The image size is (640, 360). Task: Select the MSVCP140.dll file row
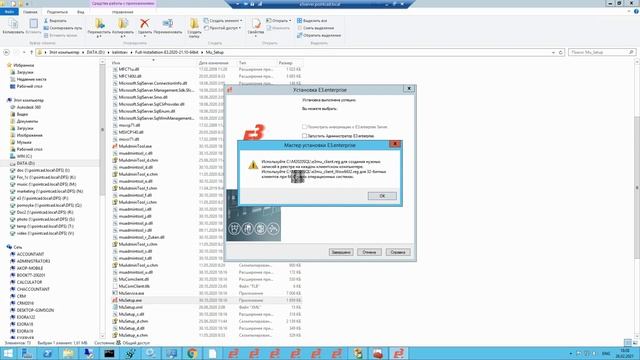[206, 132]
